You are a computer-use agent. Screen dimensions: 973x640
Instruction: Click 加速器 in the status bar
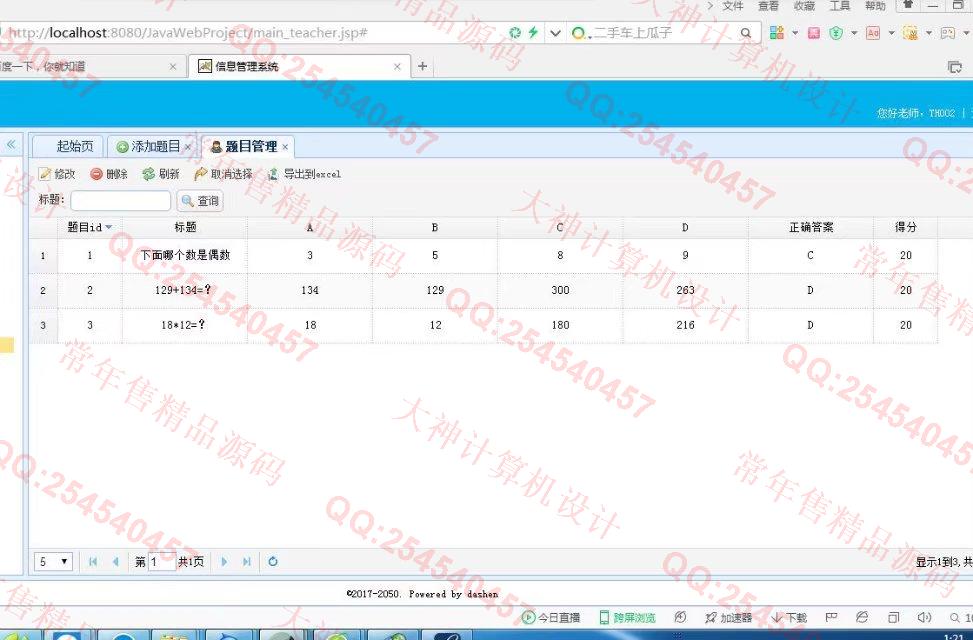click(729, 618)
